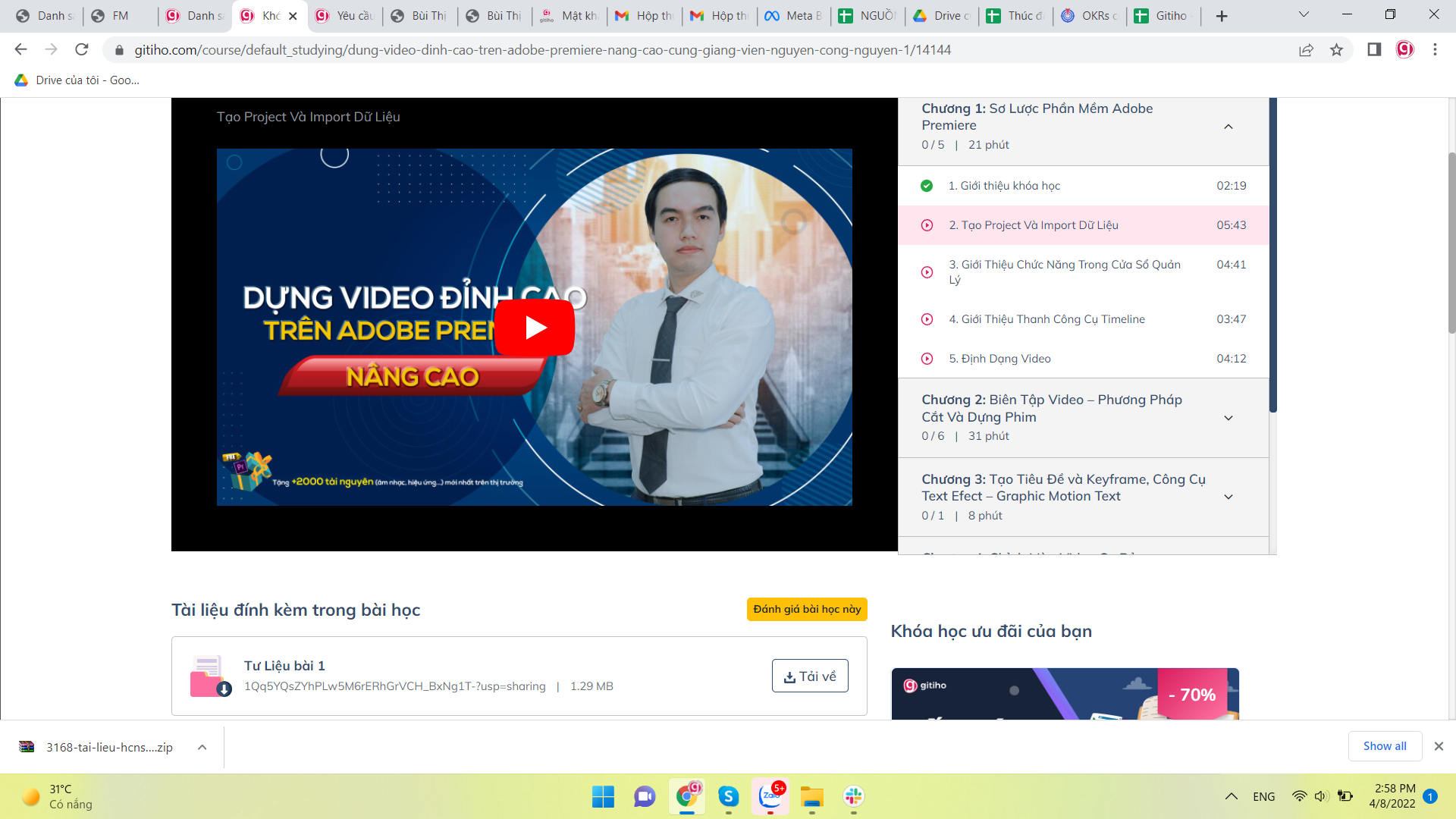Open lesson 5. Định Dạng Video

click(1083, 359)
